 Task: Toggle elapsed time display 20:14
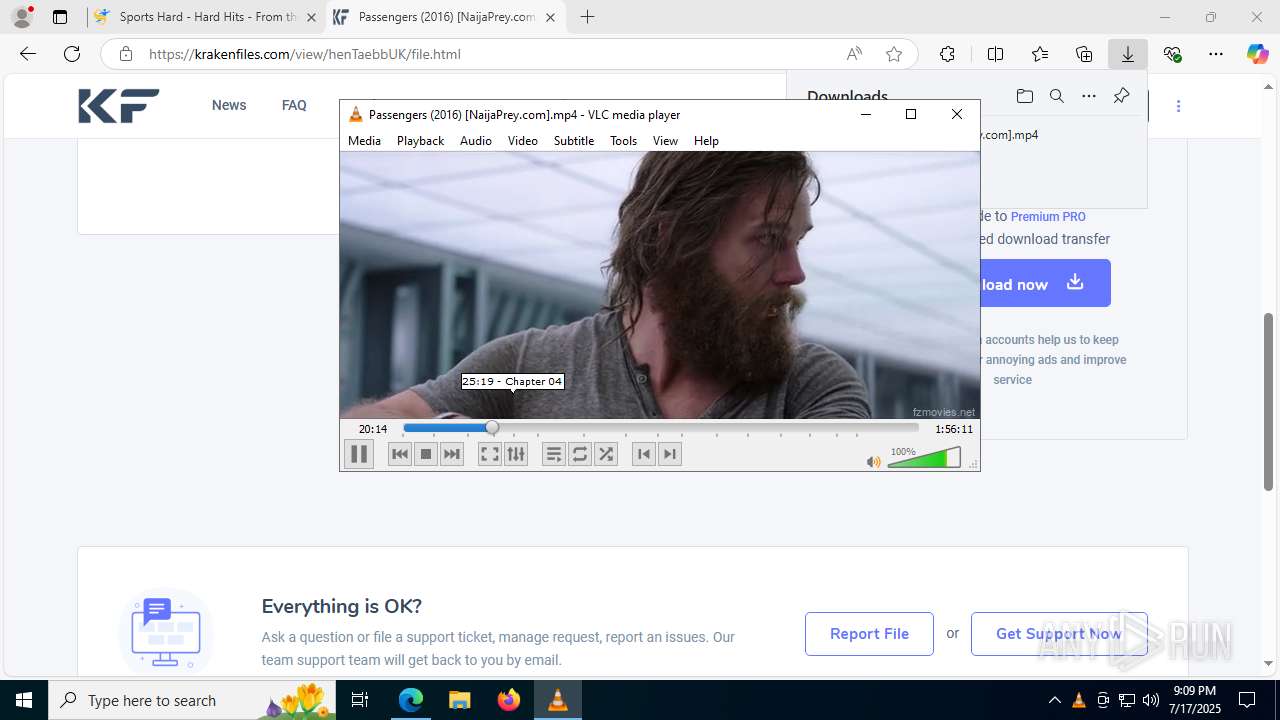(373, 429)
